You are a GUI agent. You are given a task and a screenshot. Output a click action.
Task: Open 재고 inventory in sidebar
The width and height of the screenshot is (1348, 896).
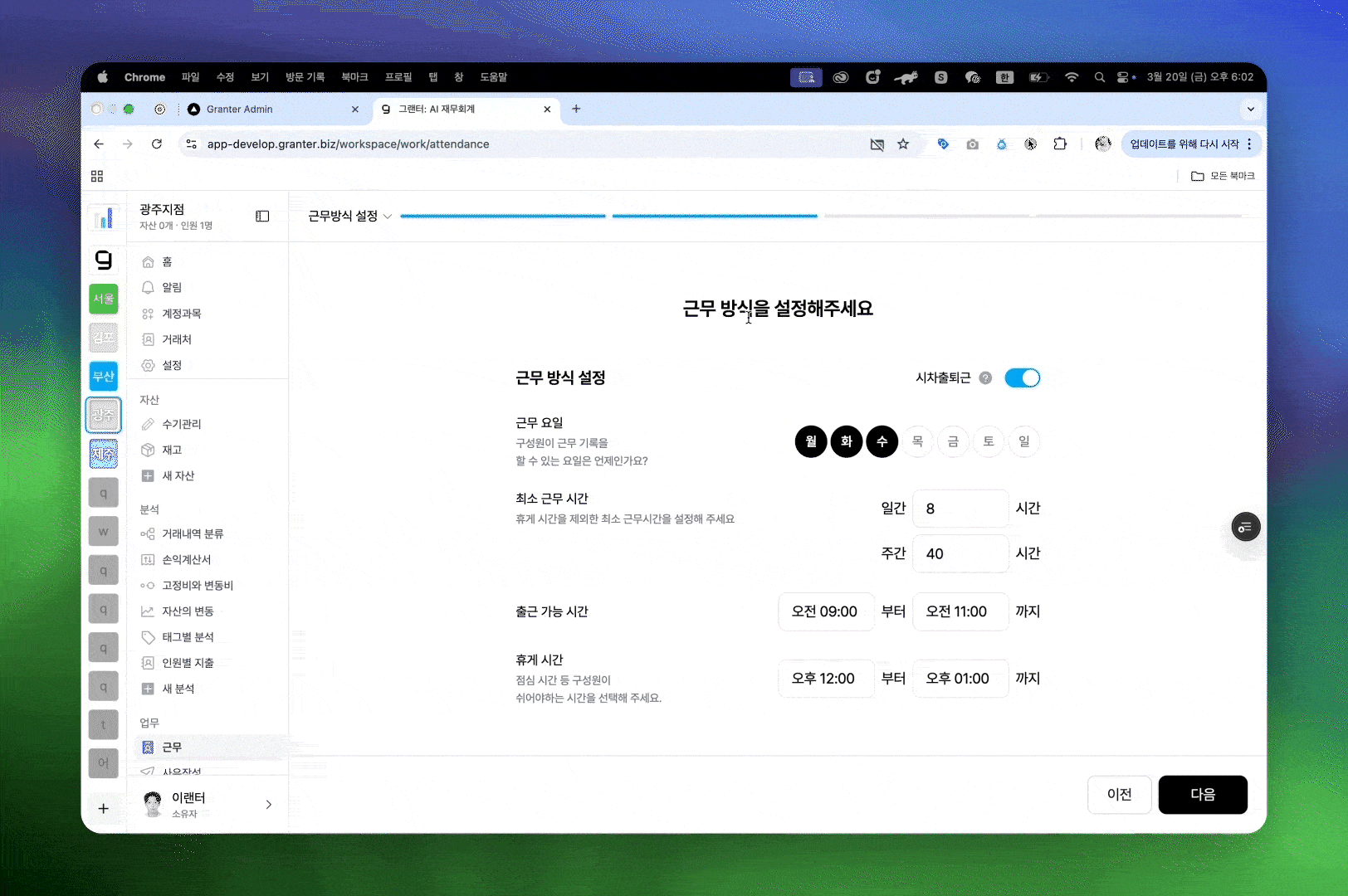coord(172,450)
